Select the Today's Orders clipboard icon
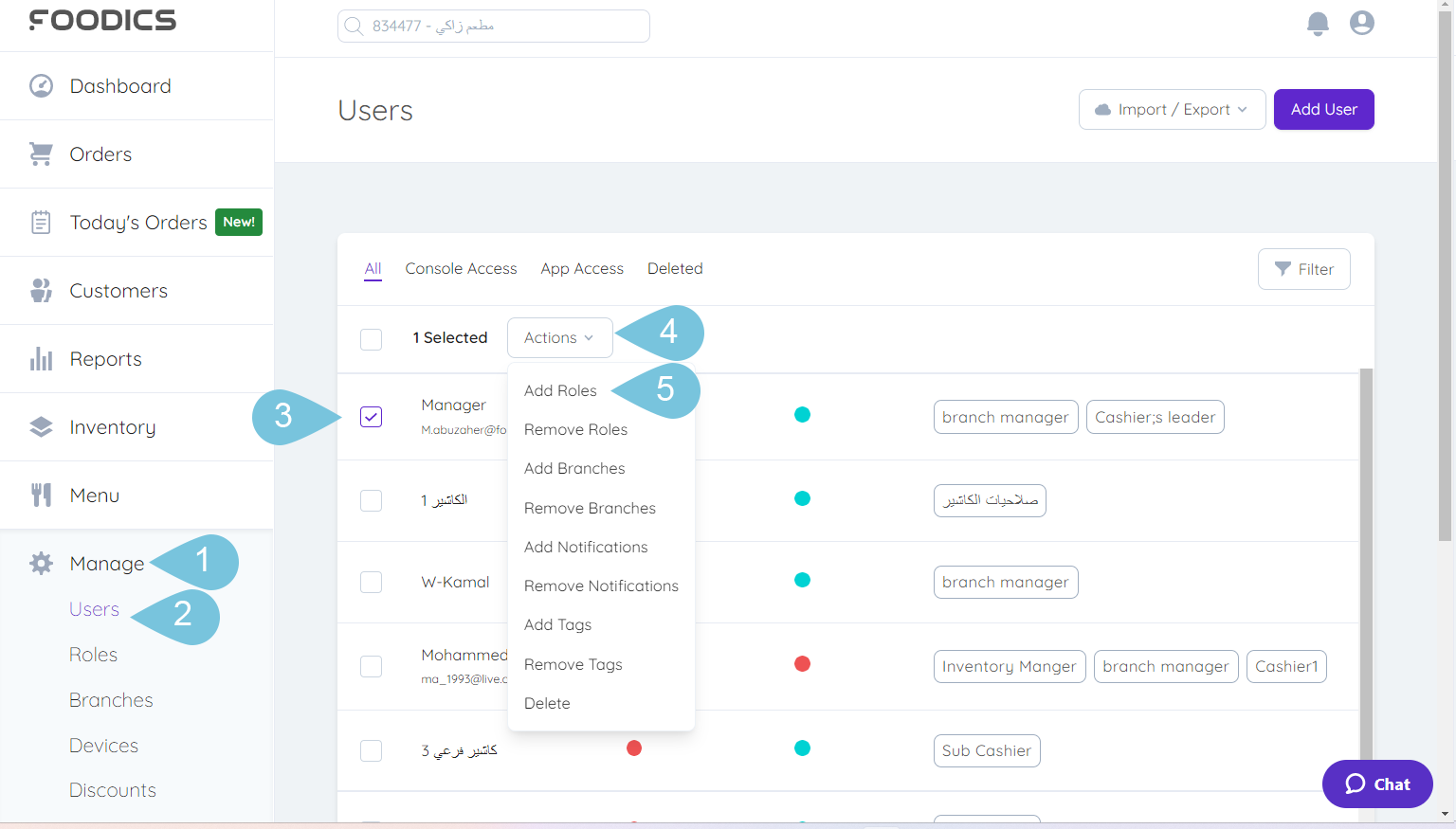Viewport: 1456px width, 829px height. click(40, 222)
